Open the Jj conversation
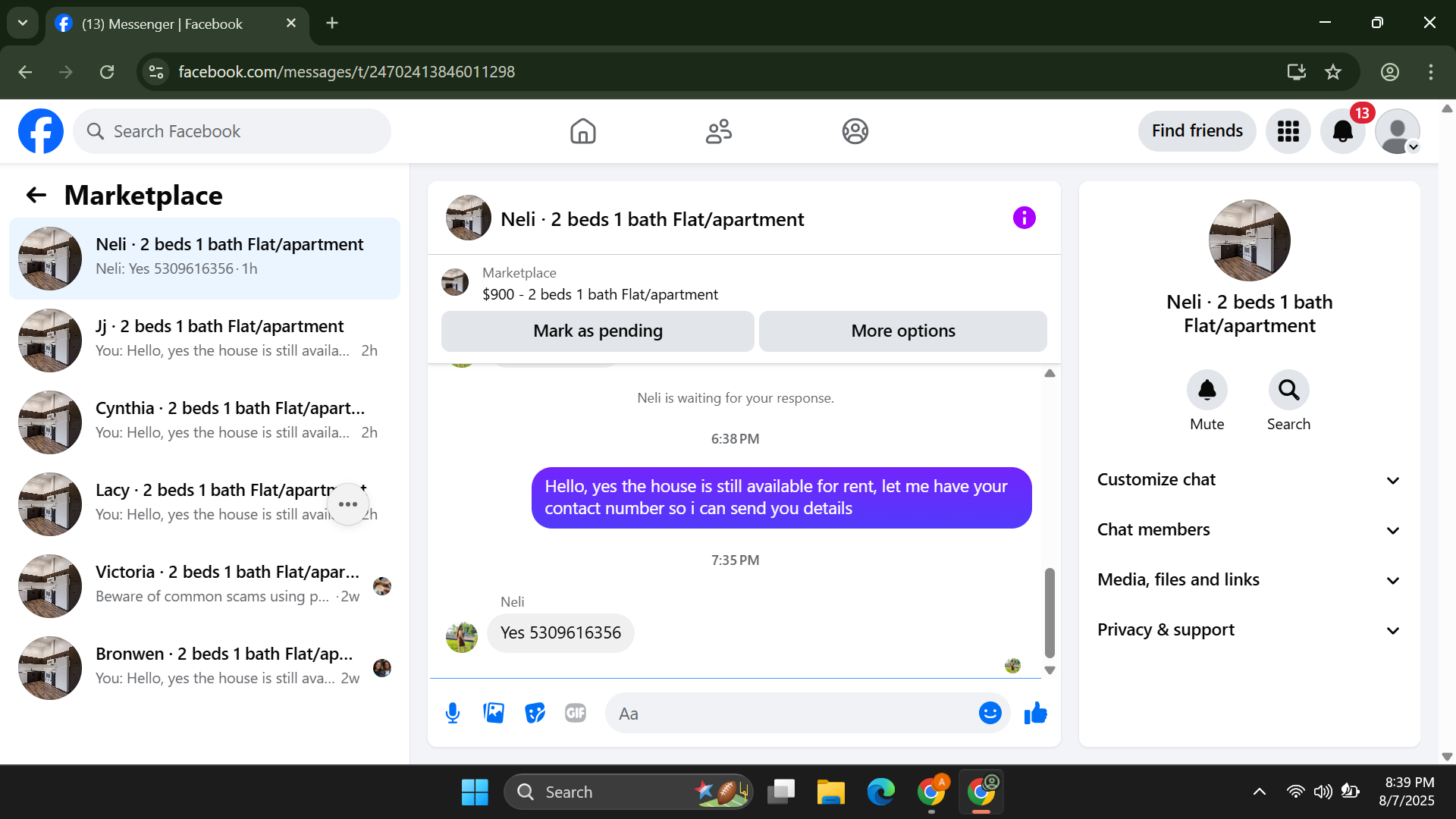 pyautogui.click(x=205, y=340)
